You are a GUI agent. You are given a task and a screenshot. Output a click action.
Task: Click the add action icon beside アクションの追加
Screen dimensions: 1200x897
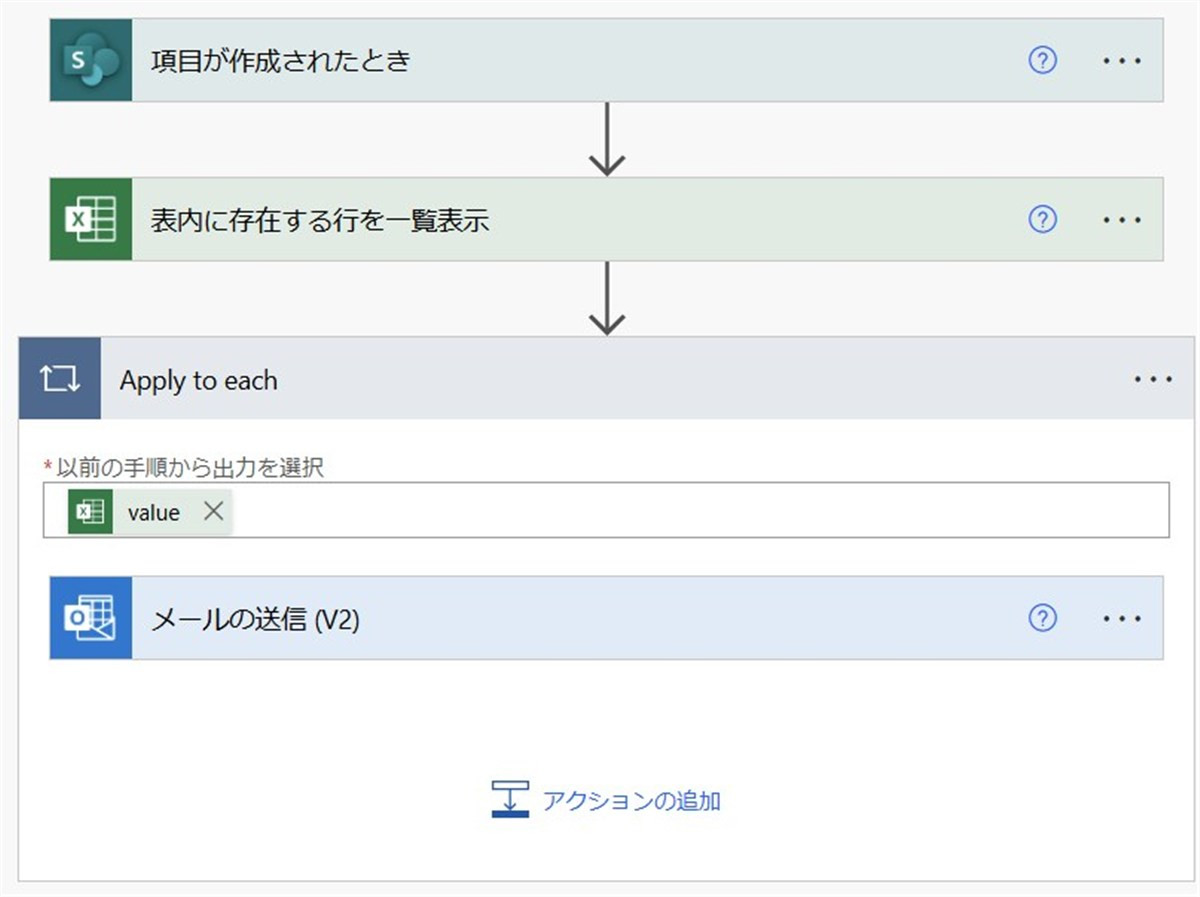[510, 800]
